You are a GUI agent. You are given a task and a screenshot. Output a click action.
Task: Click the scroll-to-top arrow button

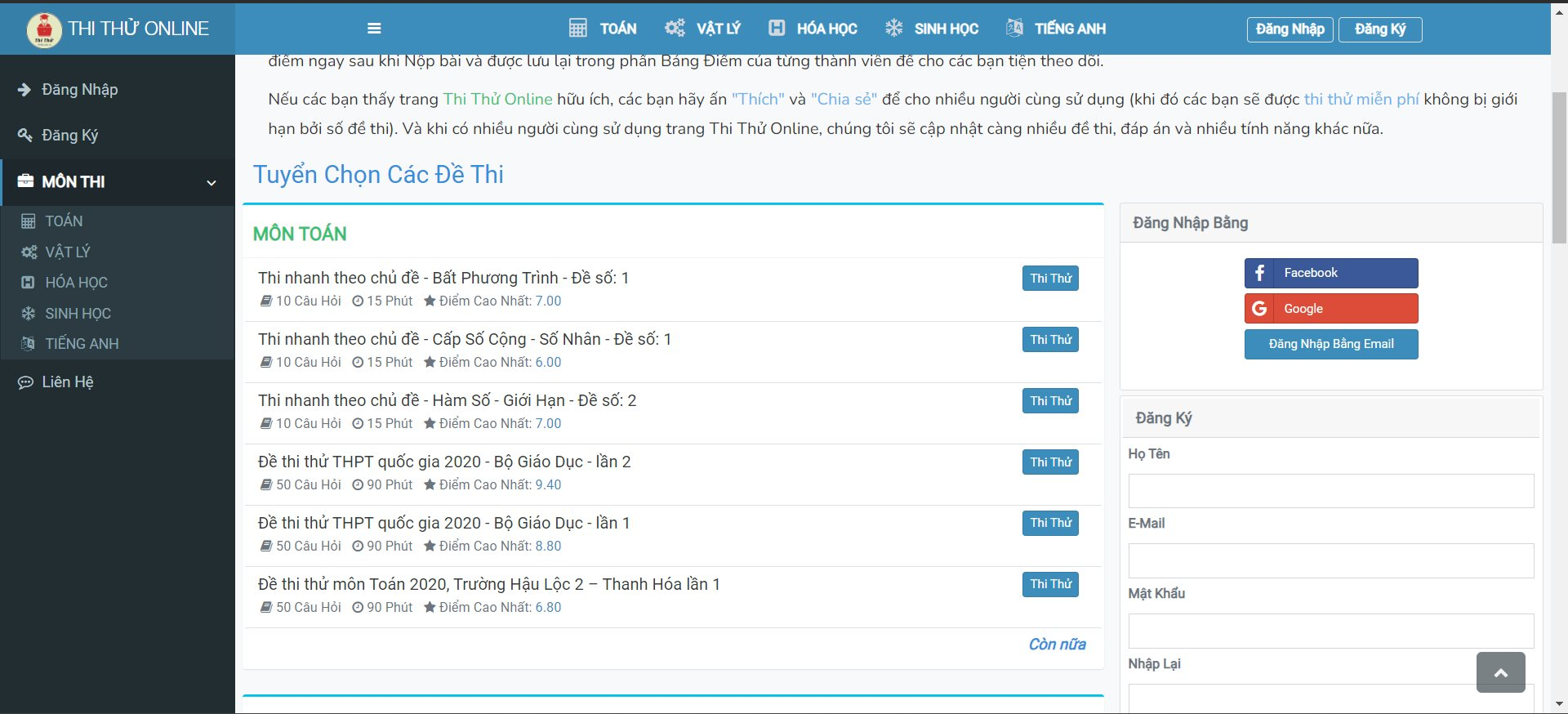[1500, 672]
